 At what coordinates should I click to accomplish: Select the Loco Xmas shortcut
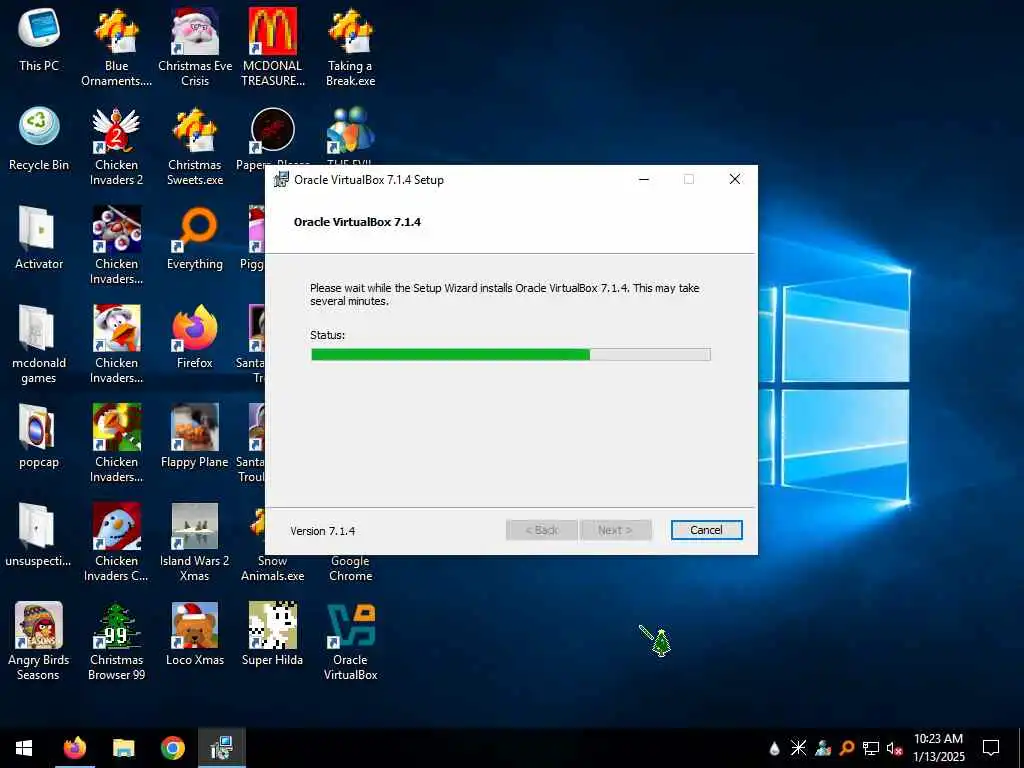[x=195, y=634]
